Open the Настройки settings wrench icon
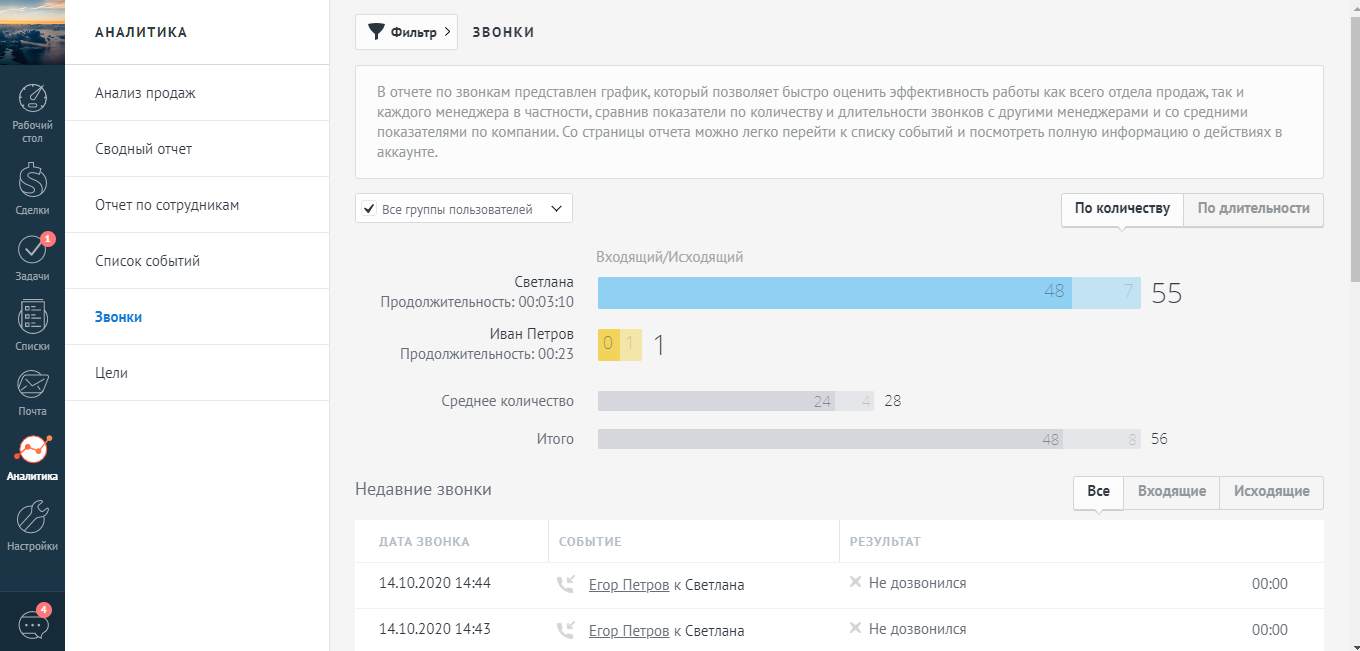The width and height of the screenshot is (1360, 651). point(32,517)
